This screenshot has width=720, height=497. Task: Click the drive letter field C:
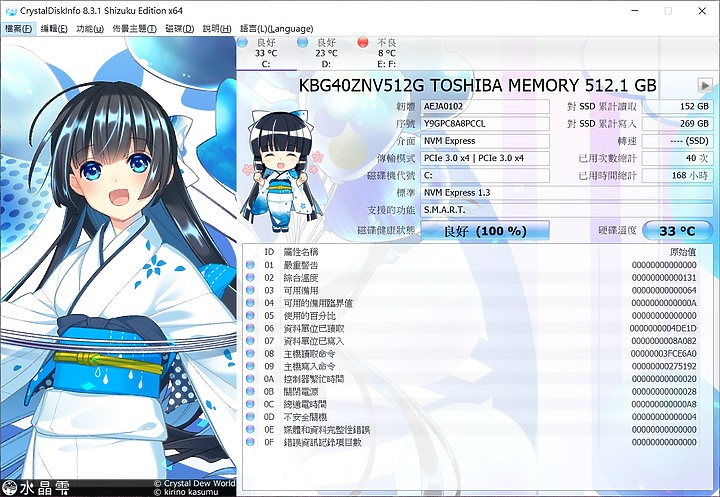[x=485, y=175]
